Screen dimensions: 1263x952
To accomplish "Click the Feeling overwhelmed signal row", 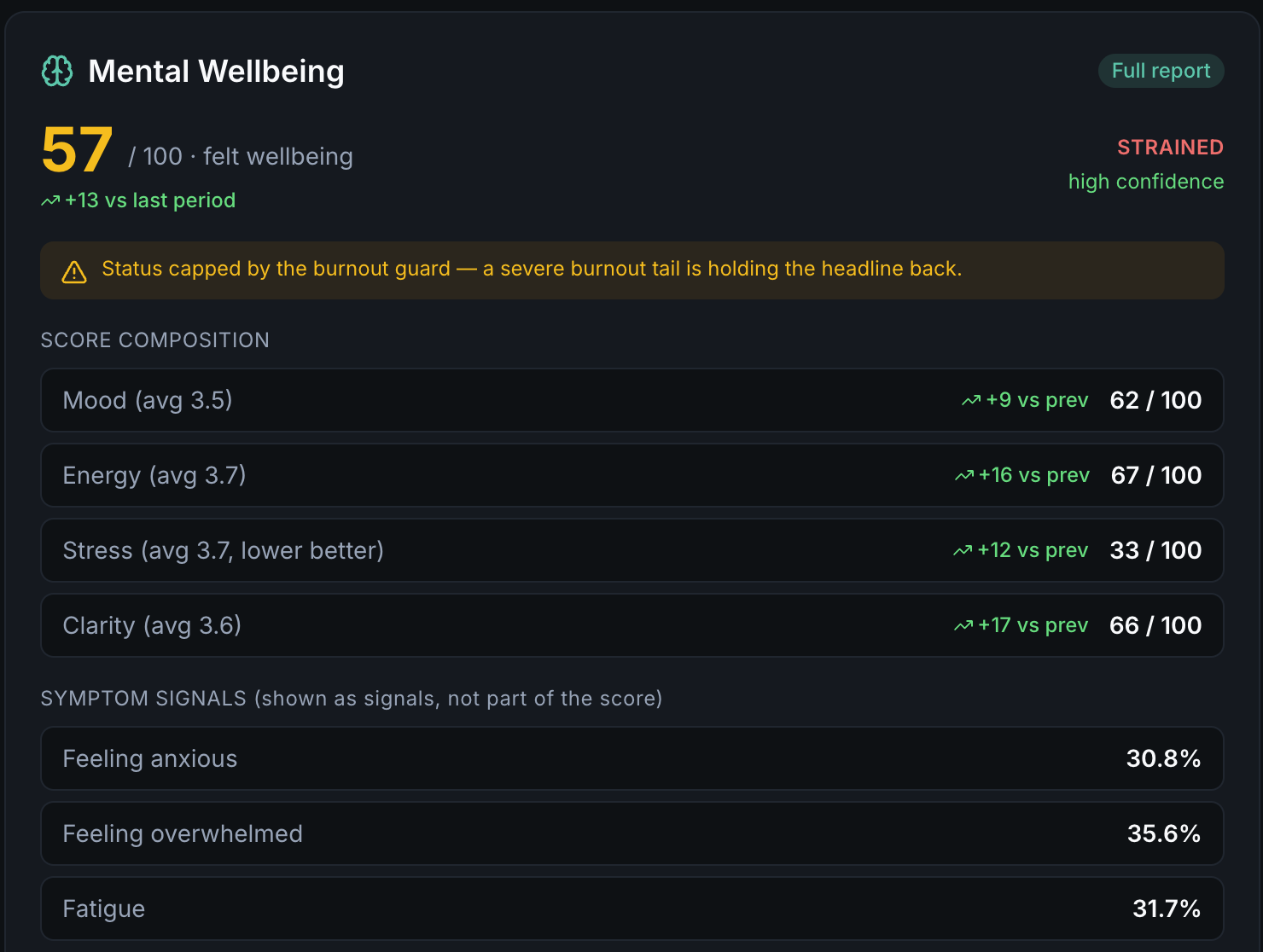I will coord(632,833).
